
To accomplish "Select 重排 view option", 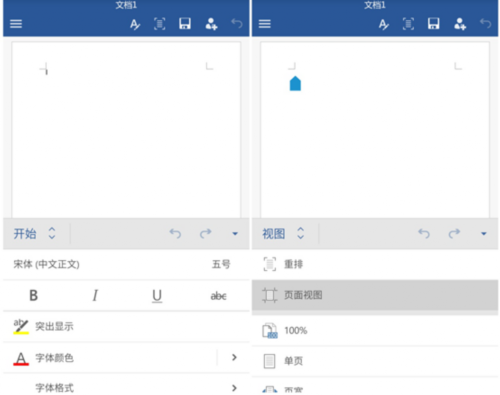I will click(375, 264).
